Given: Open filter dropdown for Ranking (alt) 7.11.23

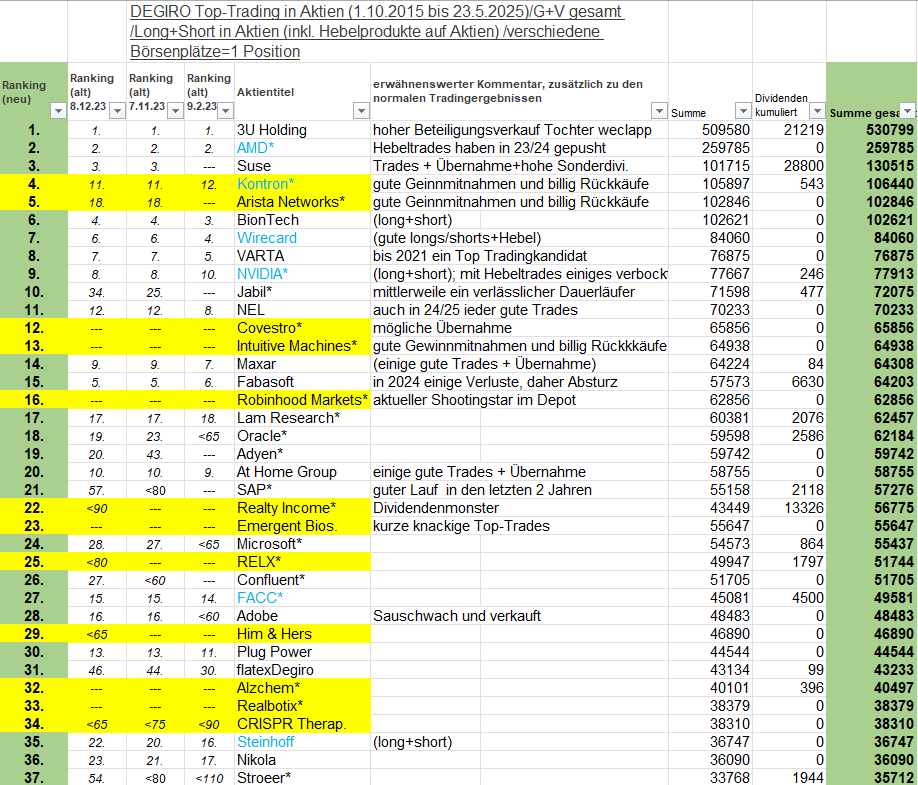Looking at the screenshot, I should pos(175,110).
